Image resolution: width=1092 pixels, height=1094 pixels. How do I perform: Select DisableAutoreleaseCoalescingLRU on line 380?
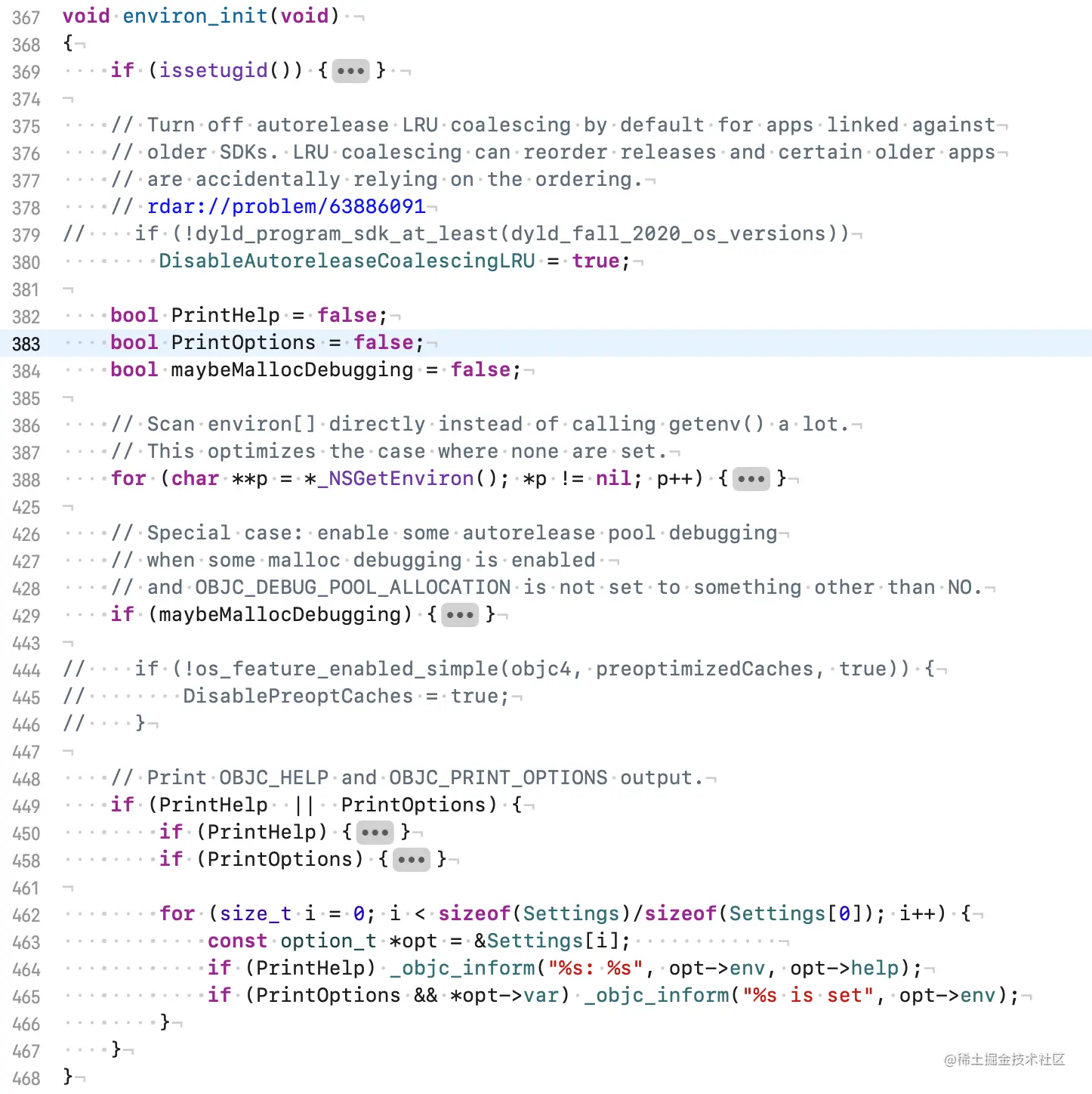(x=347, y=261)
